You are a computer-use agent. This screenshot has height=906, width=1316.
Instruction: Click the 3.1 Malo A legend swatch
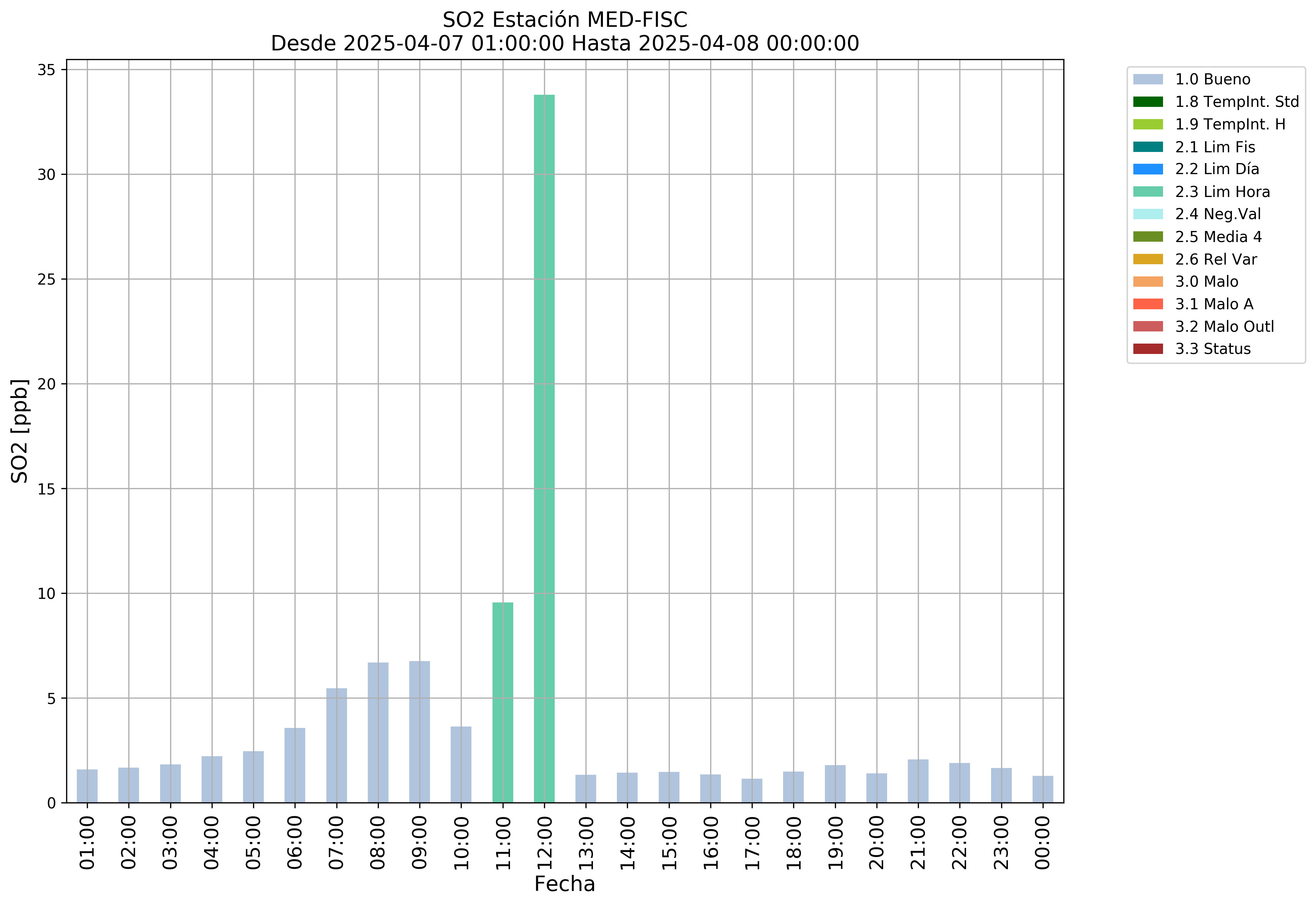tap(1148, 304)
